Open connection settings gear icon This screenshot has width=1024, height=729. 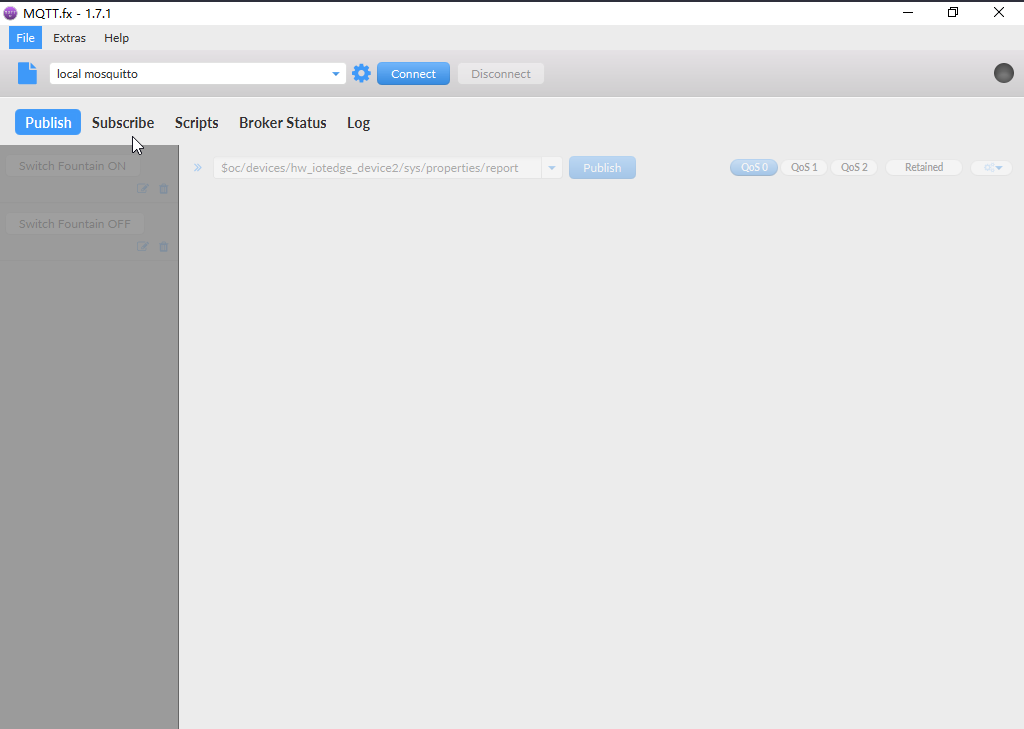[x=361, y=73]
